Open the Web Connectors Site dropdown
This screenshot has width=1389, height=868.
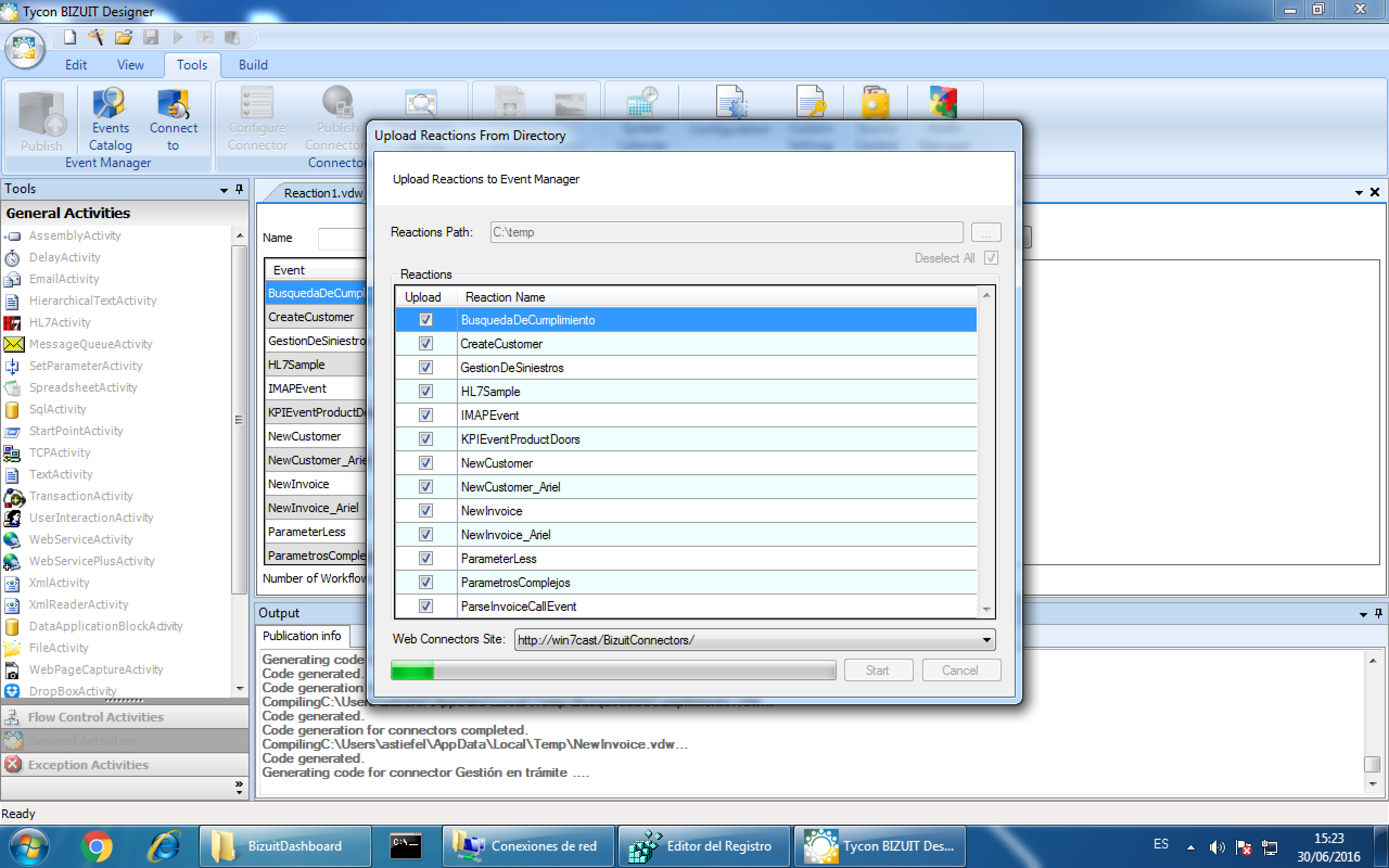[x=986, y=640]
